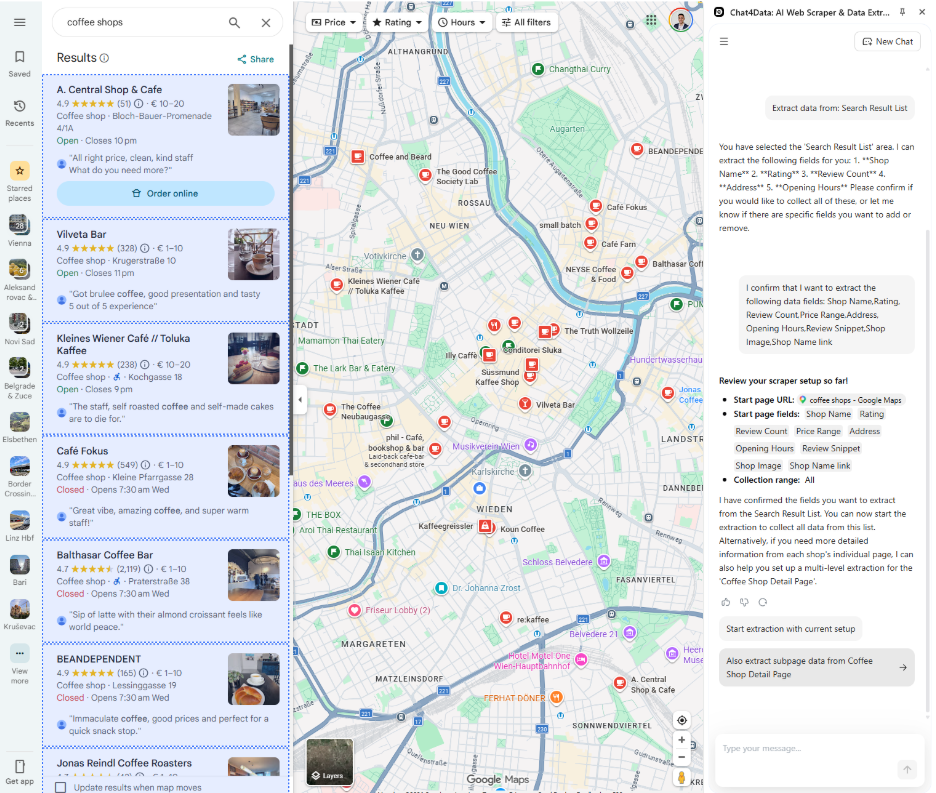Click the Vilveta Bar map pin
The height and width of the screenshot is (793, 936).
(525, 404)
